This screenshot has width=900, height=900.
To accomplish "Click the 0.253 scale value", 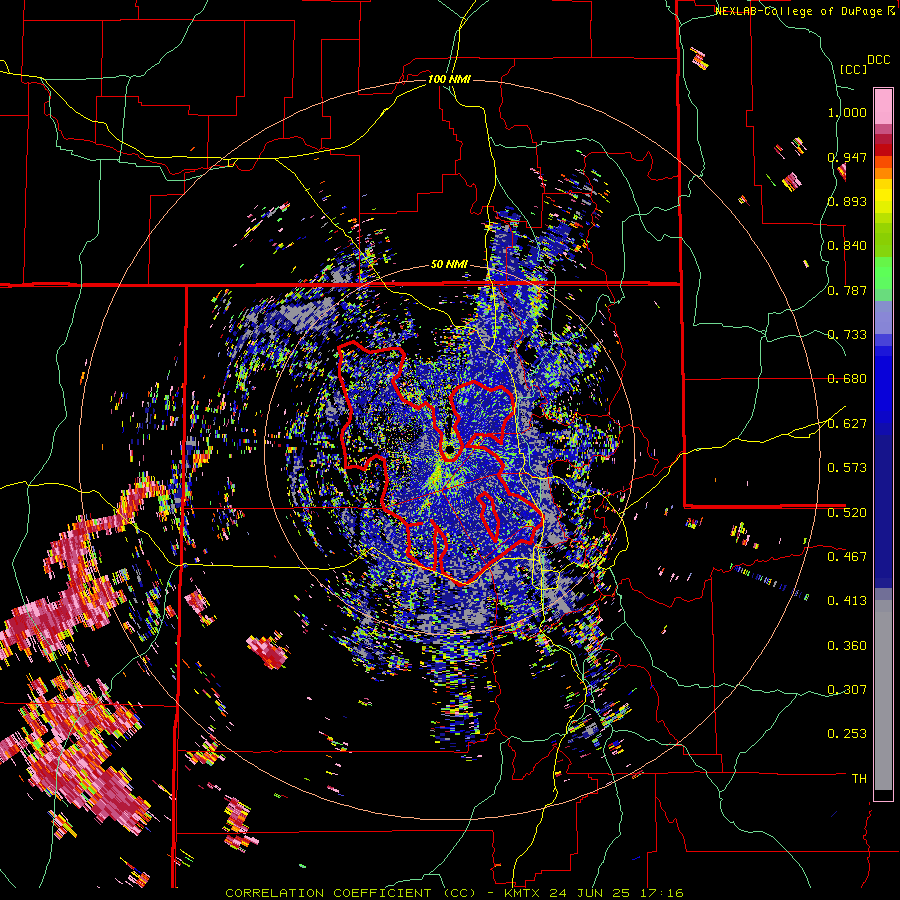I will pos(847,734).
